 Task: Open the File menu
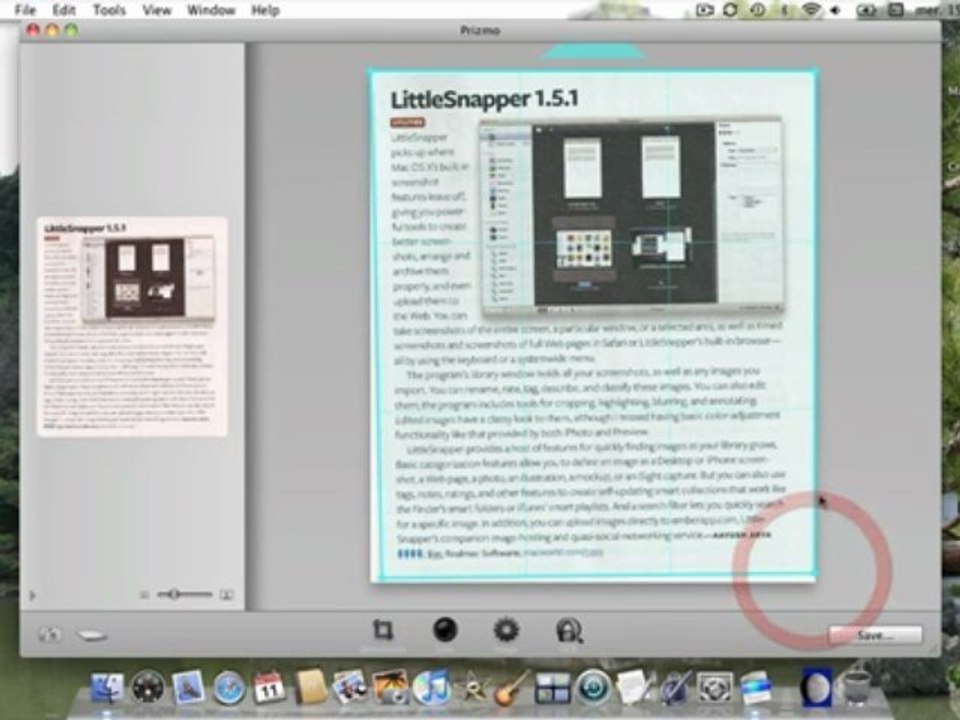point(25,10)
